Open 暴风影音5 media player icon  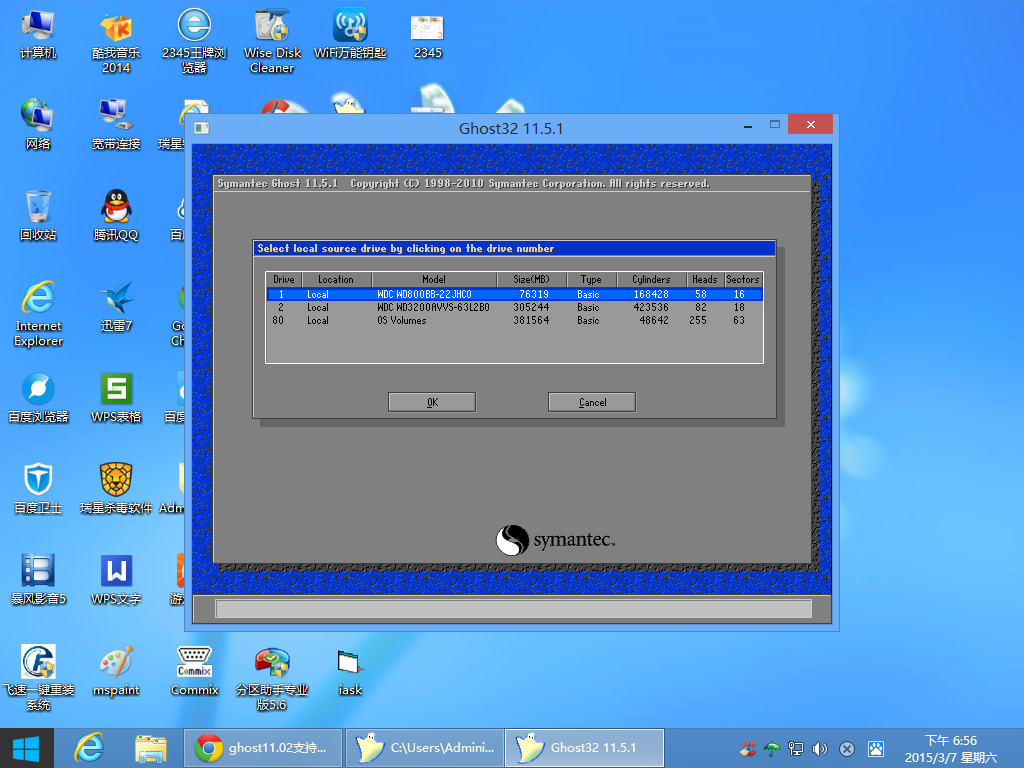[38, 572]
